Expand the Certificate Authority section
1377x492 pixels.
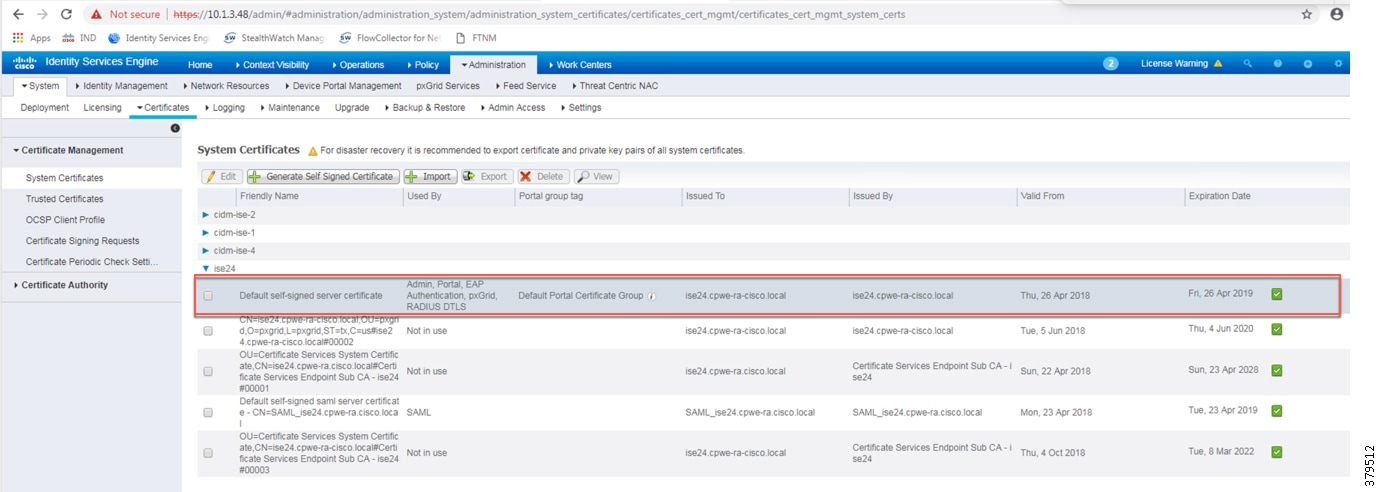coord(61,286)
